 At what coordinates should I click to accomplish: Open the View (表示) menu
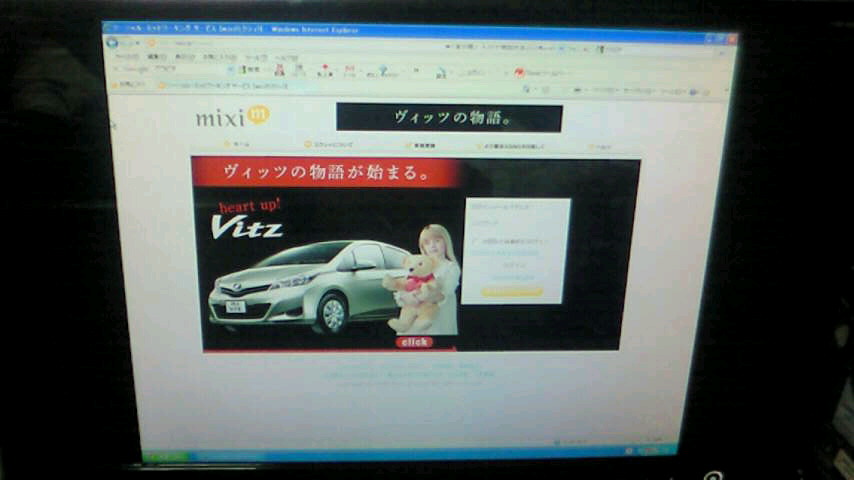point(185,57)
